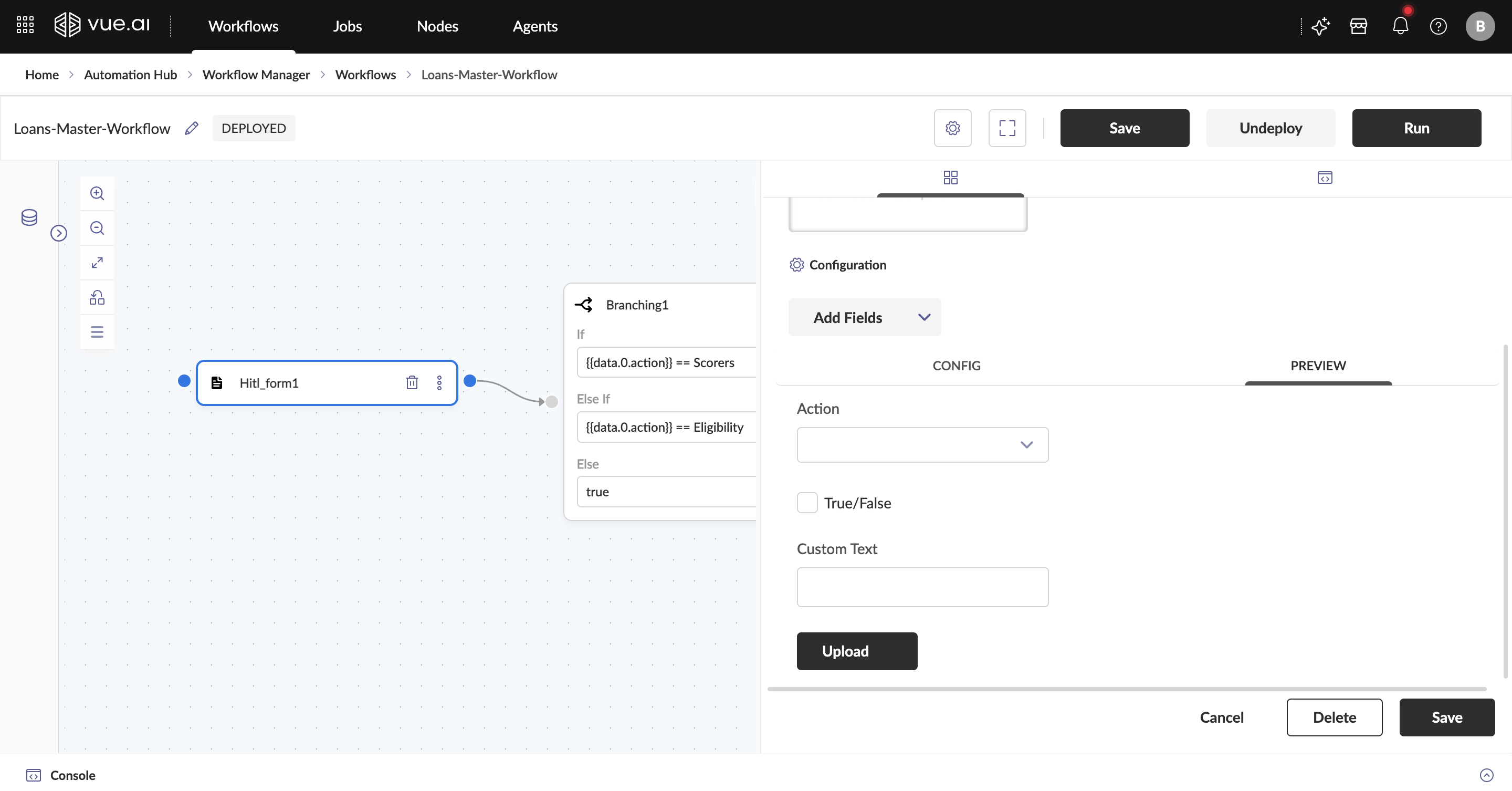Switch to the CONFIG tab
The height and width of the screenshot is (791, 1512).
point(956,365)
